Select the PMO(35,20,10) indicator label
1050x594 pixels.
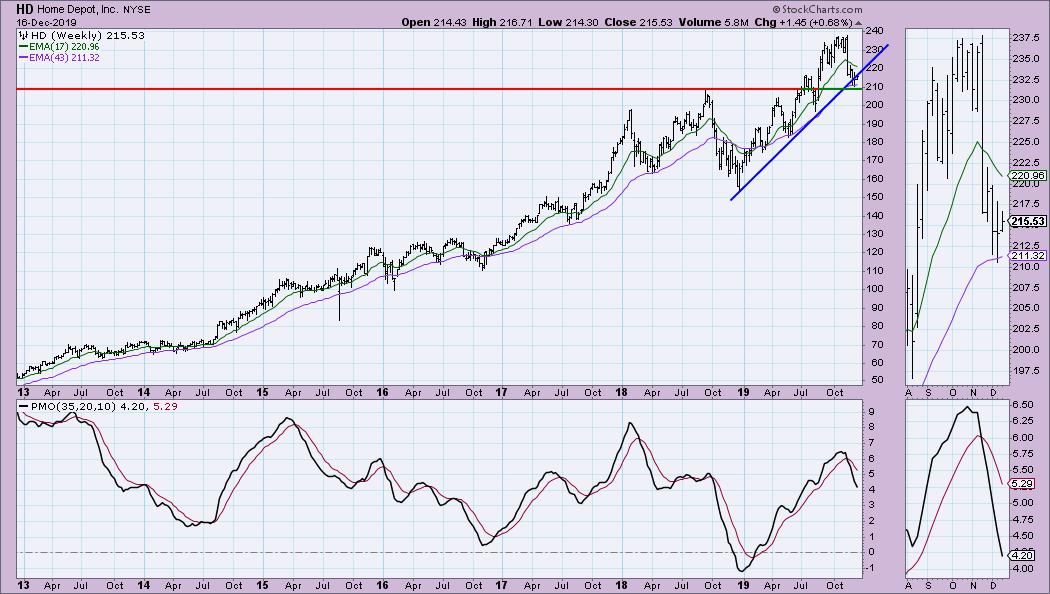[x=73, y=406]
